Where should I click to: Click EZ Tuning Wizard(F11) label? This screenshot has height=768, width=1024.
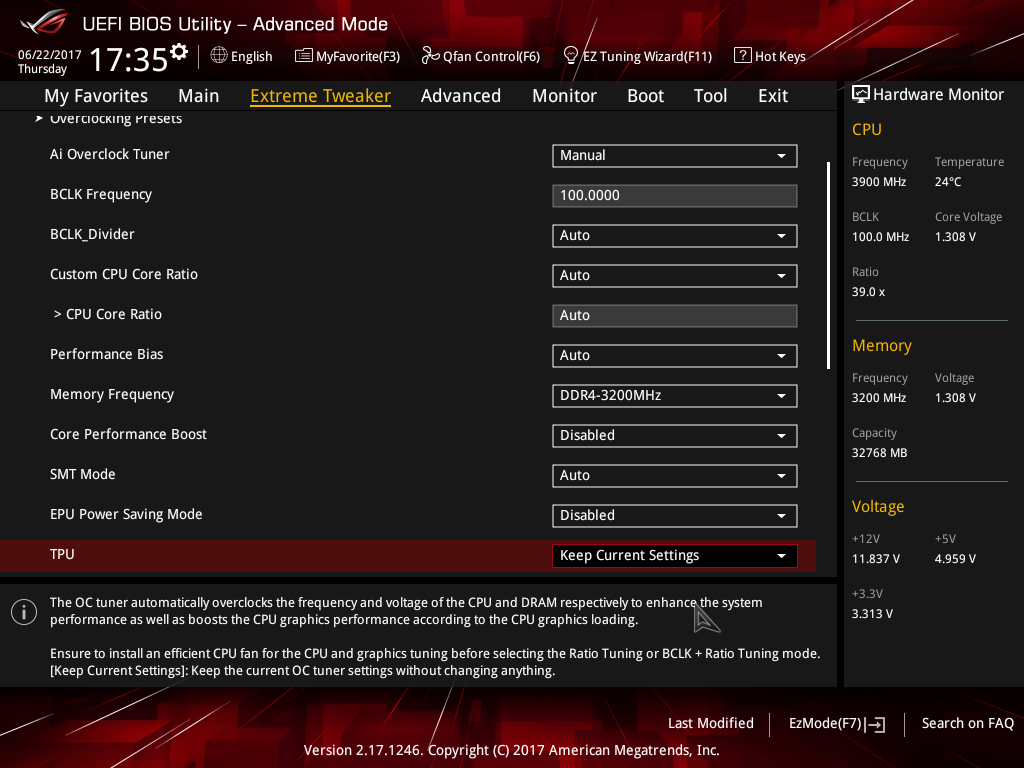point(647,56)
